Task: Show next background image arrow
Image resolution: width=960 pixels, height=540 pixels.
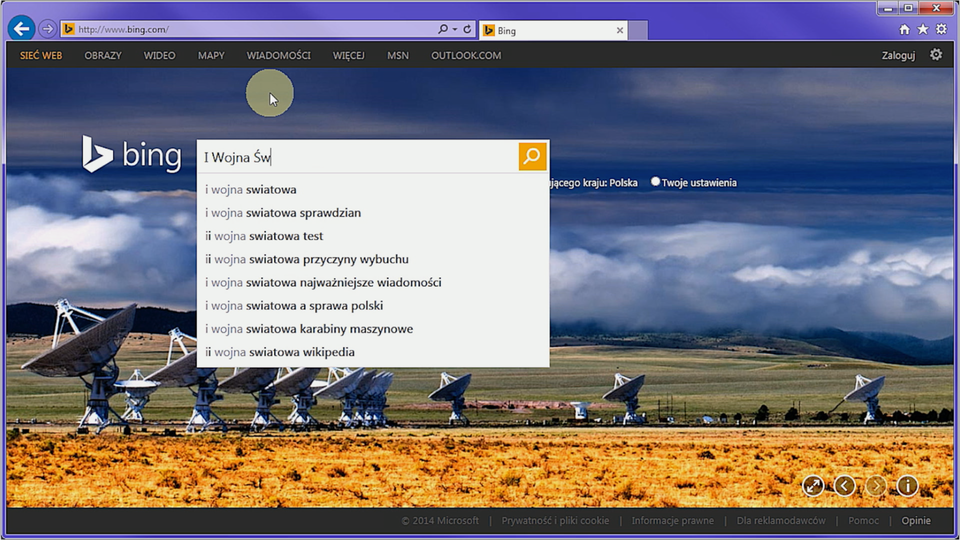Action: point(876,486)
